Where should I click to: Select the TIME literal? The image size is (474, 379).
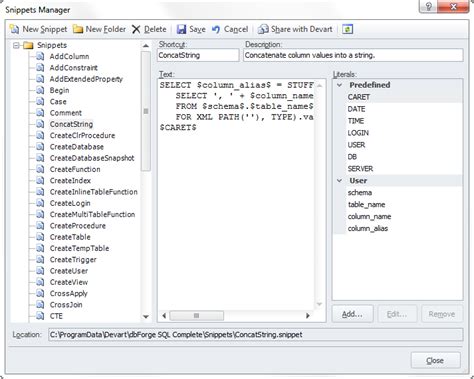tap(356, 121)
